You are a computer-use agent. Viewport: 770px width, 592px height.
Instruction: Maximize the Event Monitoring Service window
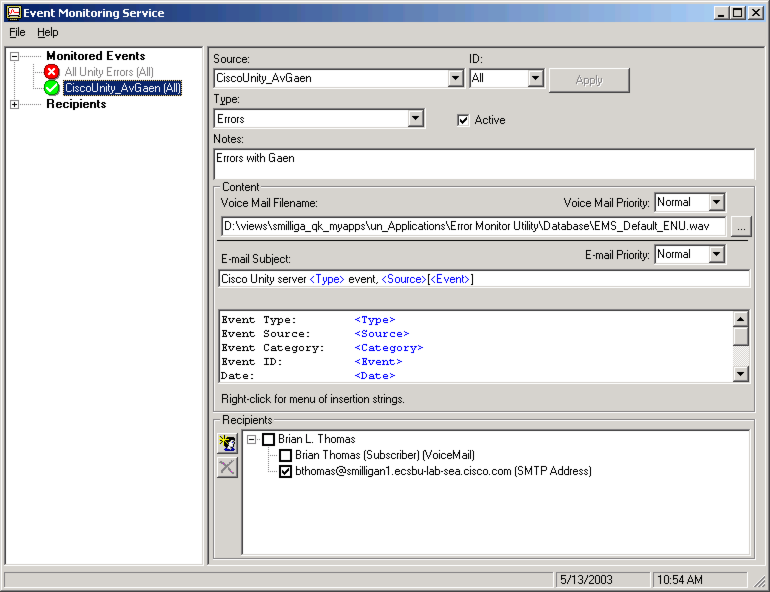point(738,13)
